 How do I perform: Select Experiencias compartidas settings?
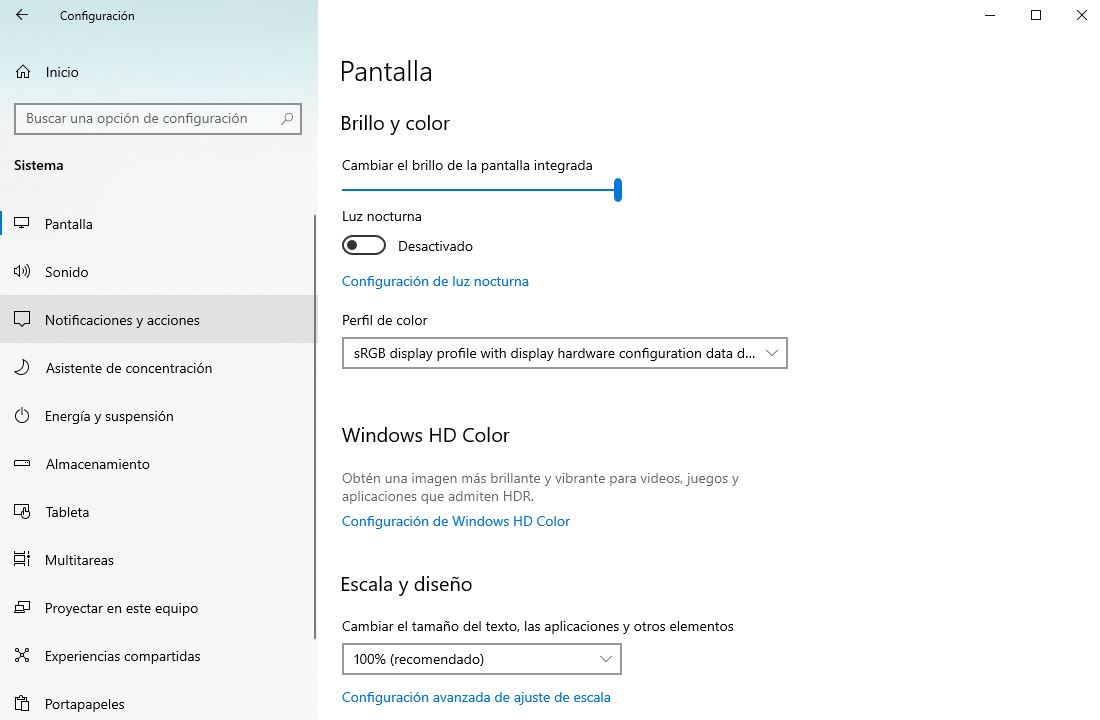22,655
